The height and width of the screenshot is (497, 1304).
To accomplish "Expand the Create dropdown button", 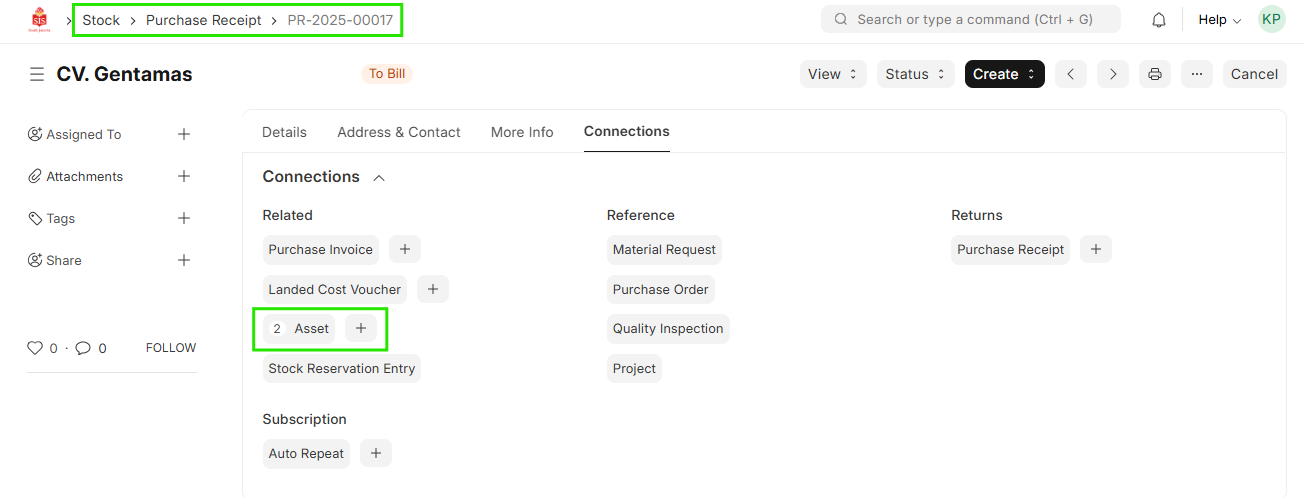I will [1004, 74].
